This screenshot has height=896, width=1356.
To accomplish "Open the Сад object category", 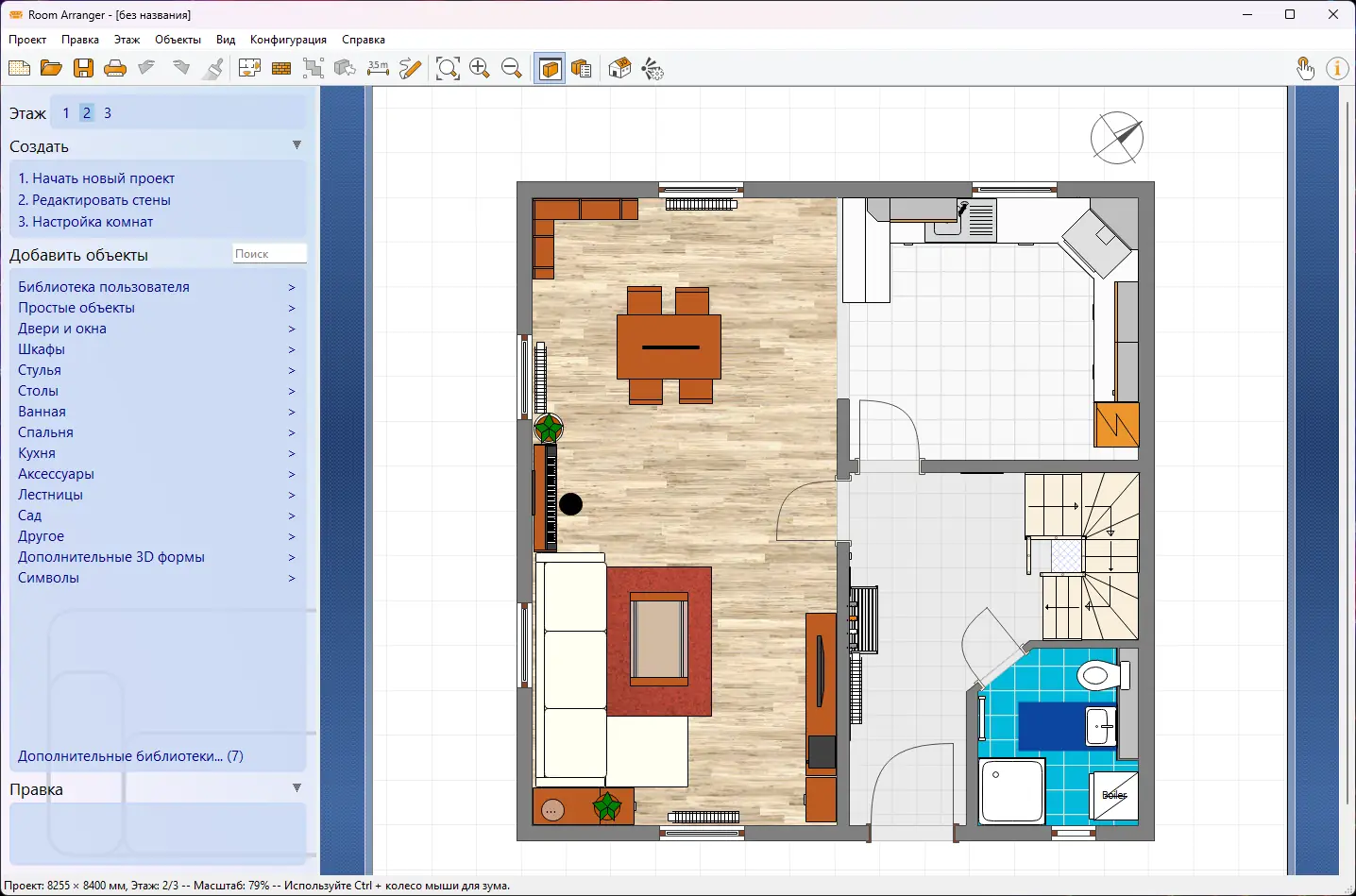I will [x=157, y=516].
